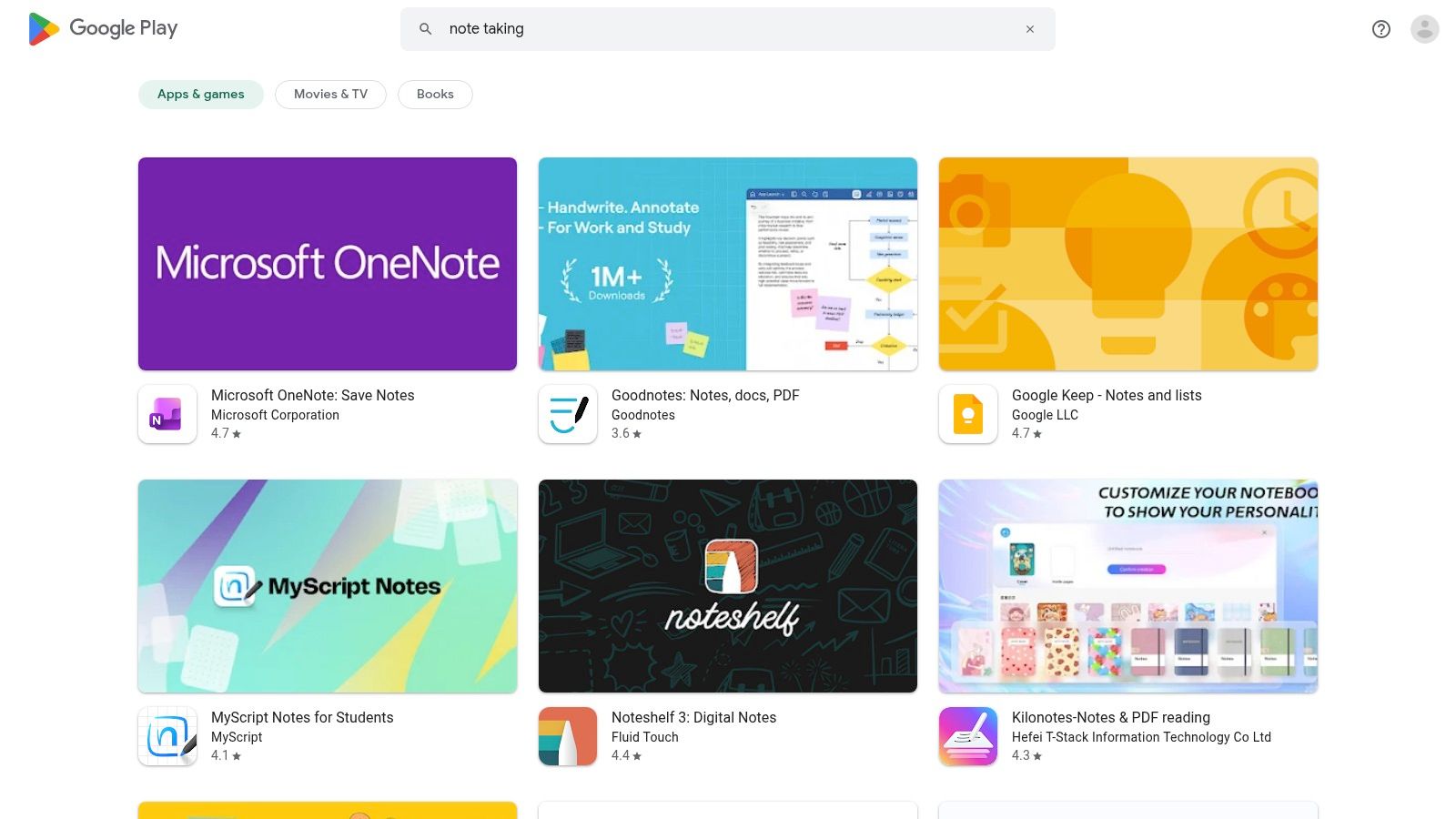
Task: Click developer name MyScript below app title
Action: click(237, 737)
